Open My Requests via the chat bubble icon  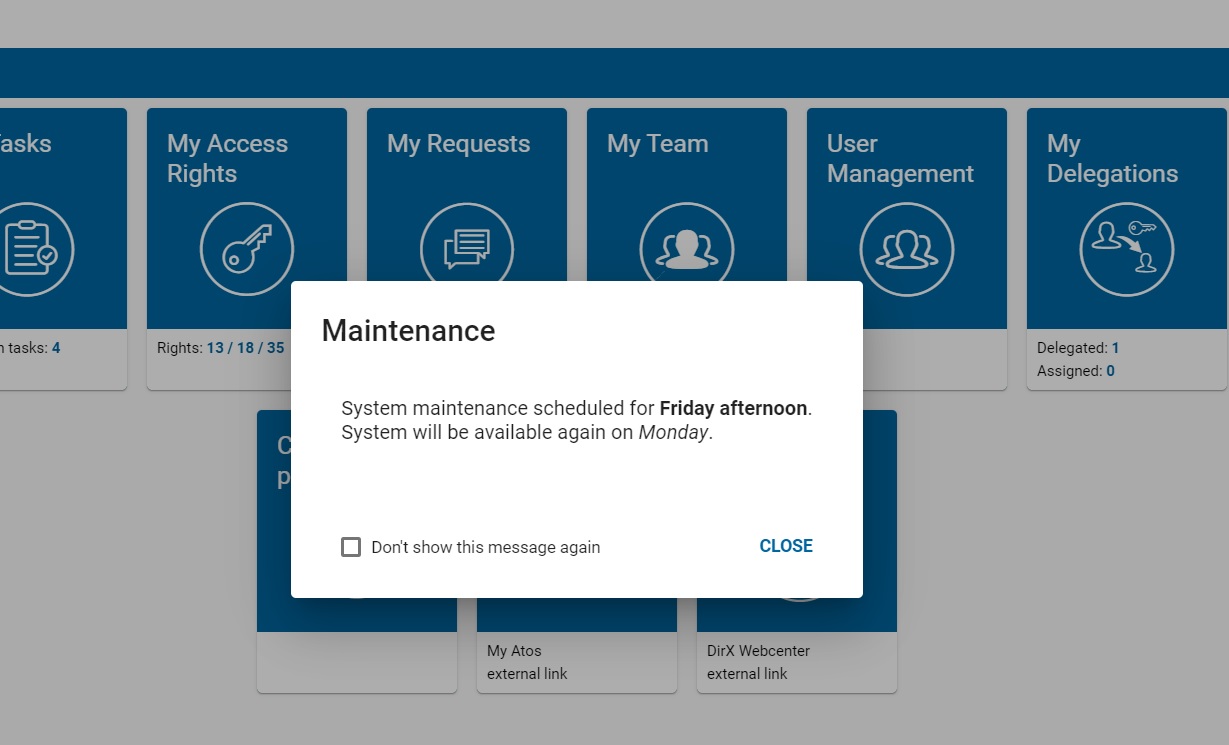pos(466,249)
